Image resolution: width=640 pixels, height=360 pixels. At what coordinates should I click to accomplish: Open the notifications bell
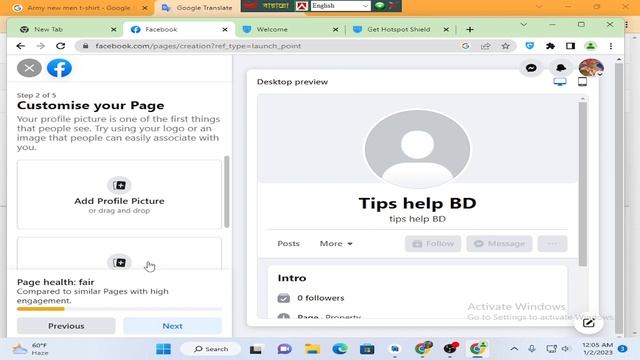point(561,68)
